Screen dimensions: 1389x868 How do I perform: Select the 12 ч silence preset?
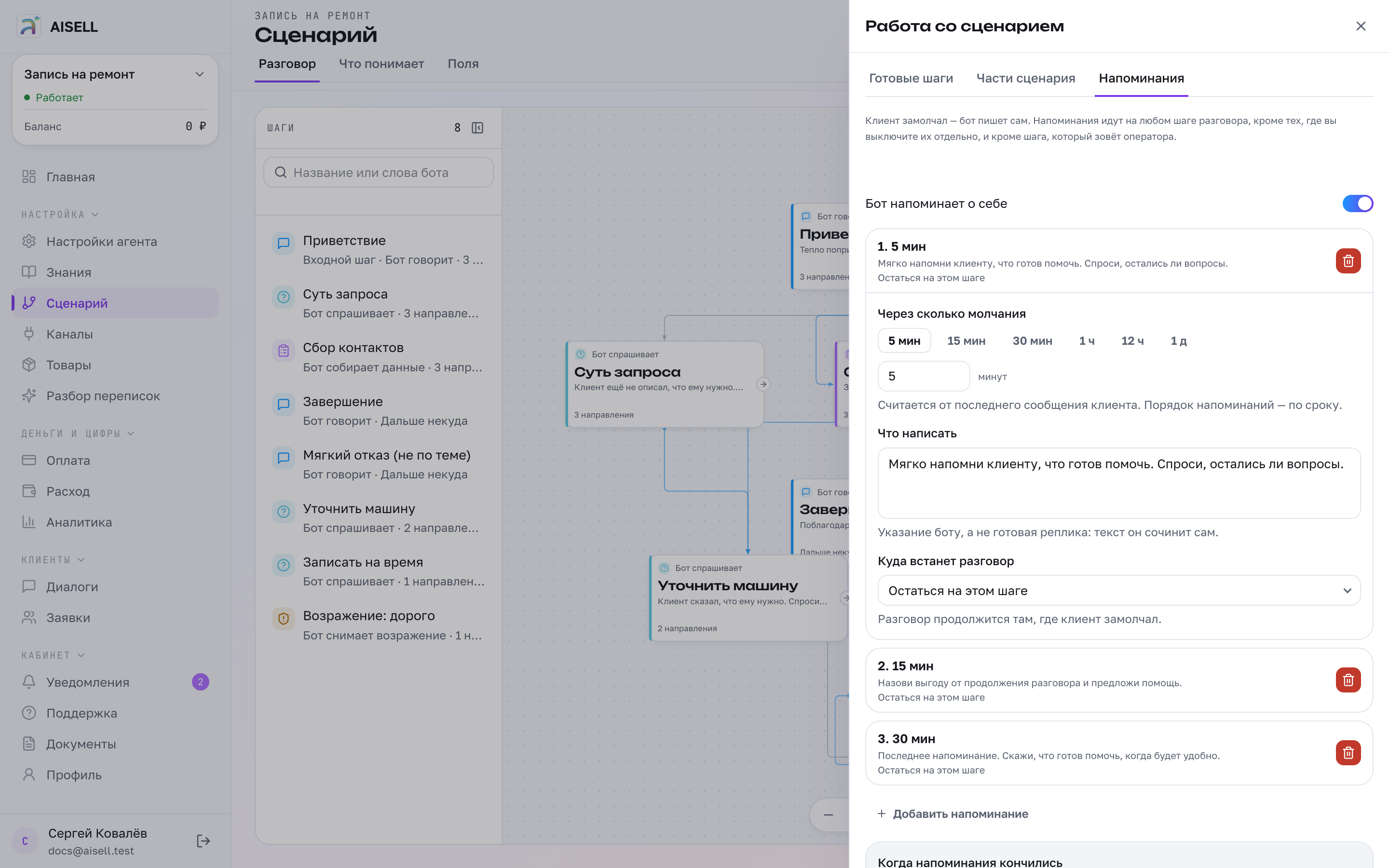1132,340
